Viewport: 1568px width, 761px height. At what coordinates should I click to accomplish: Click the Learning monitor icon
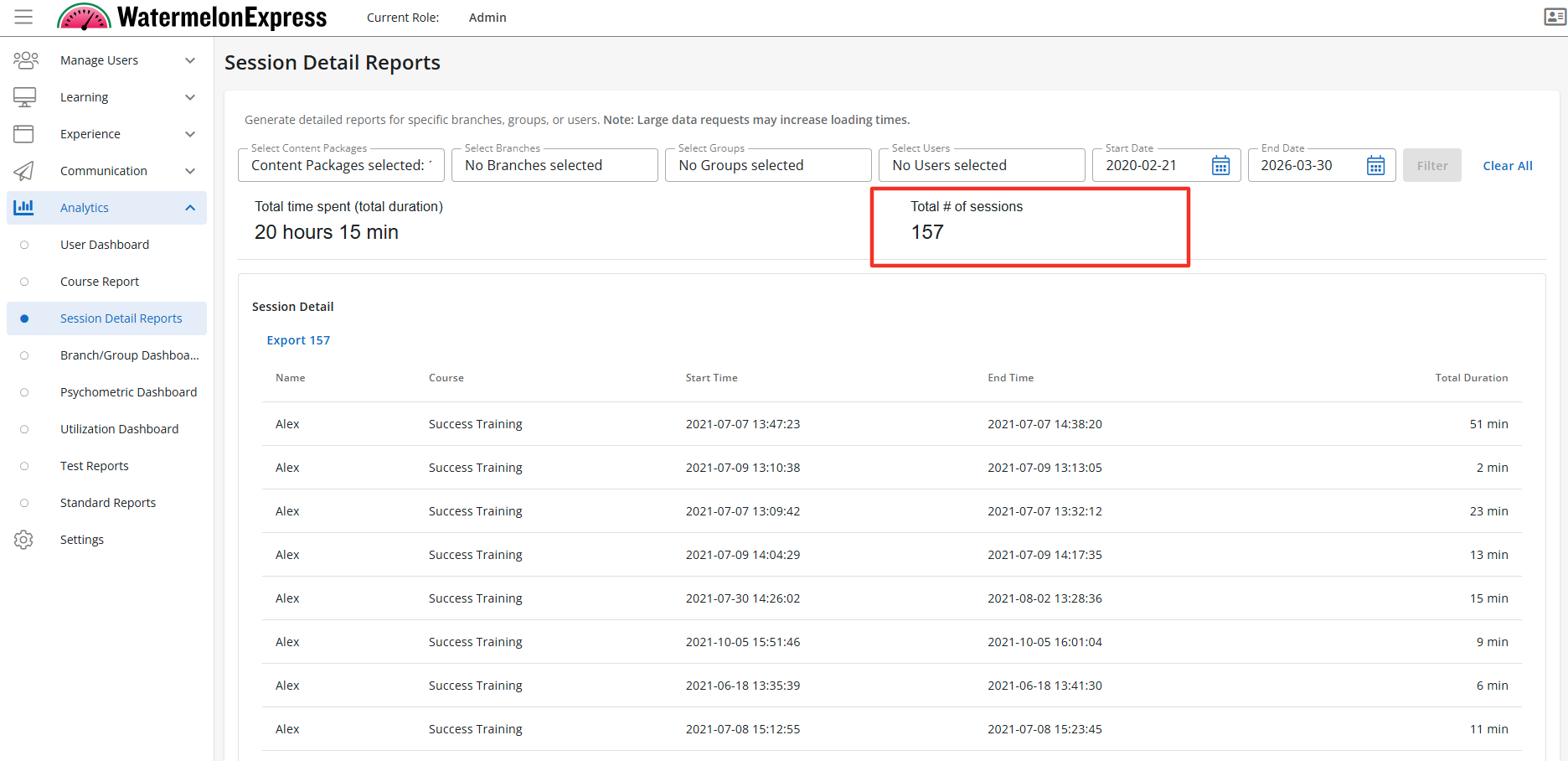coord(24,97)
